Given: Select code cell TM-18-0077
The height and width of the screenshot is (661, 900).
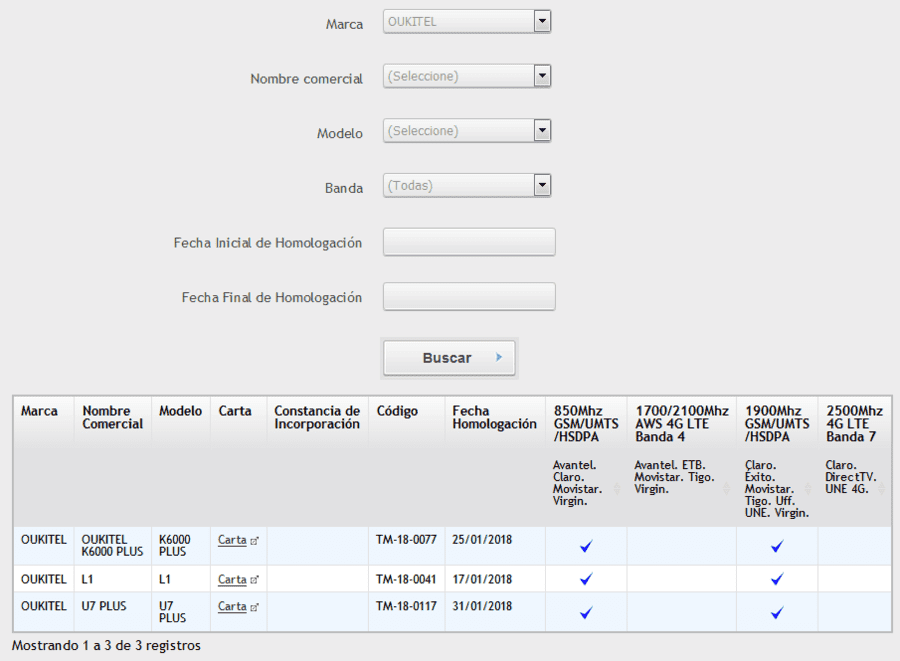Looking at the screenshot, I should click(x=406, y=539).
